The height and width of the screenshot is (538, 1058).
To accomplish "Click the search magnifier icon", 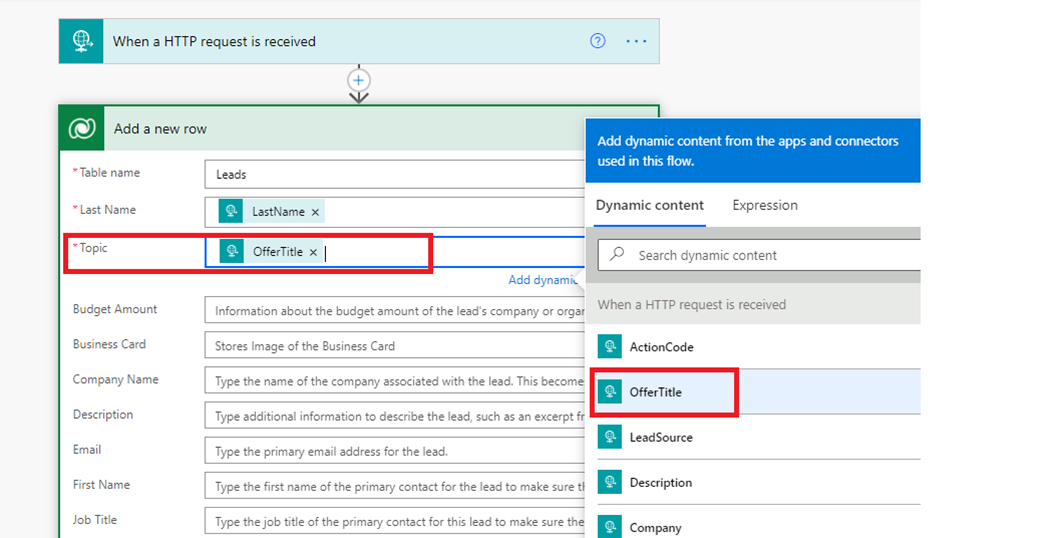I will (617, 255).
